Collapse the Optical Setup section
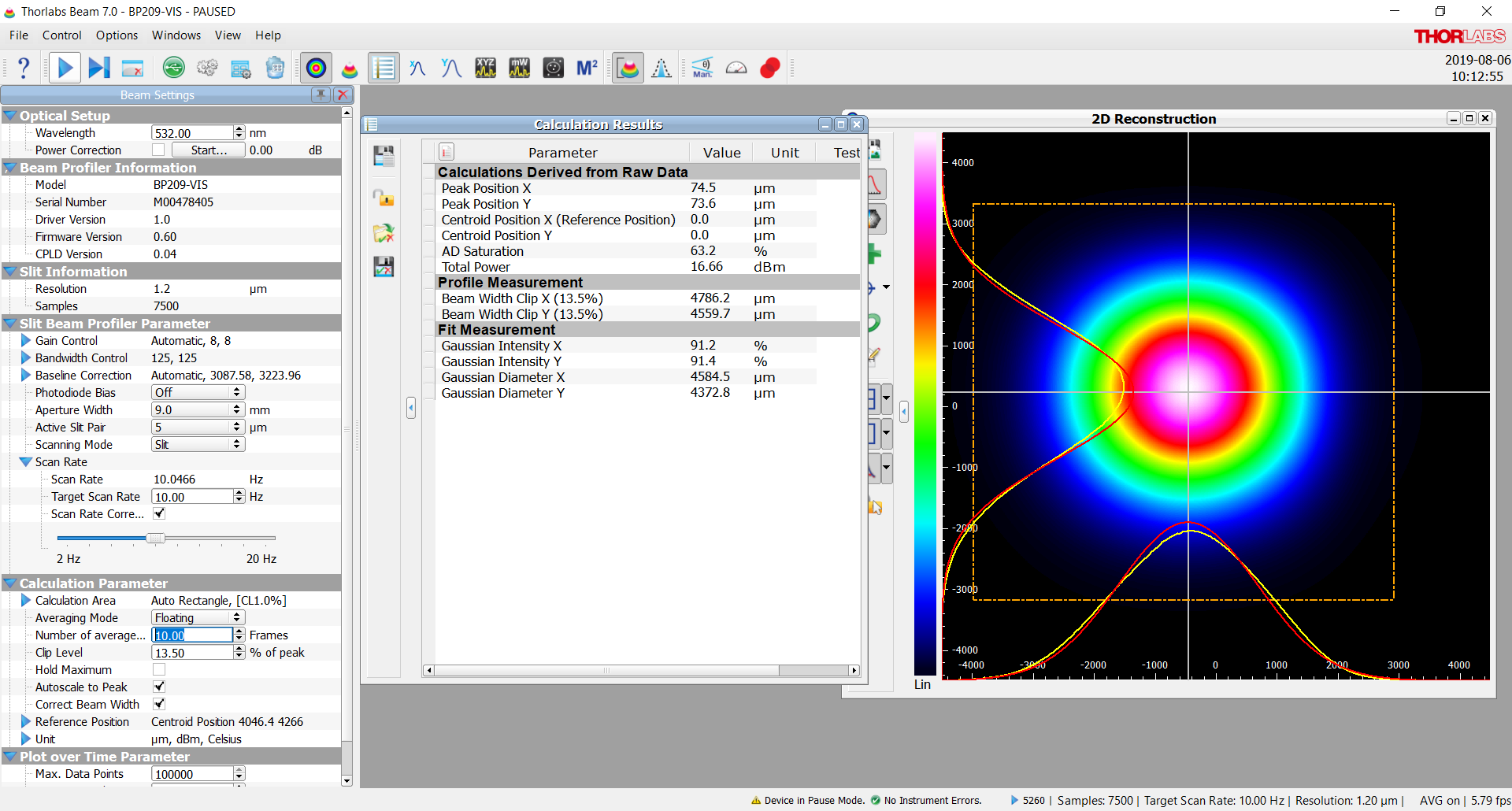1512x811 pixels. 10,116
